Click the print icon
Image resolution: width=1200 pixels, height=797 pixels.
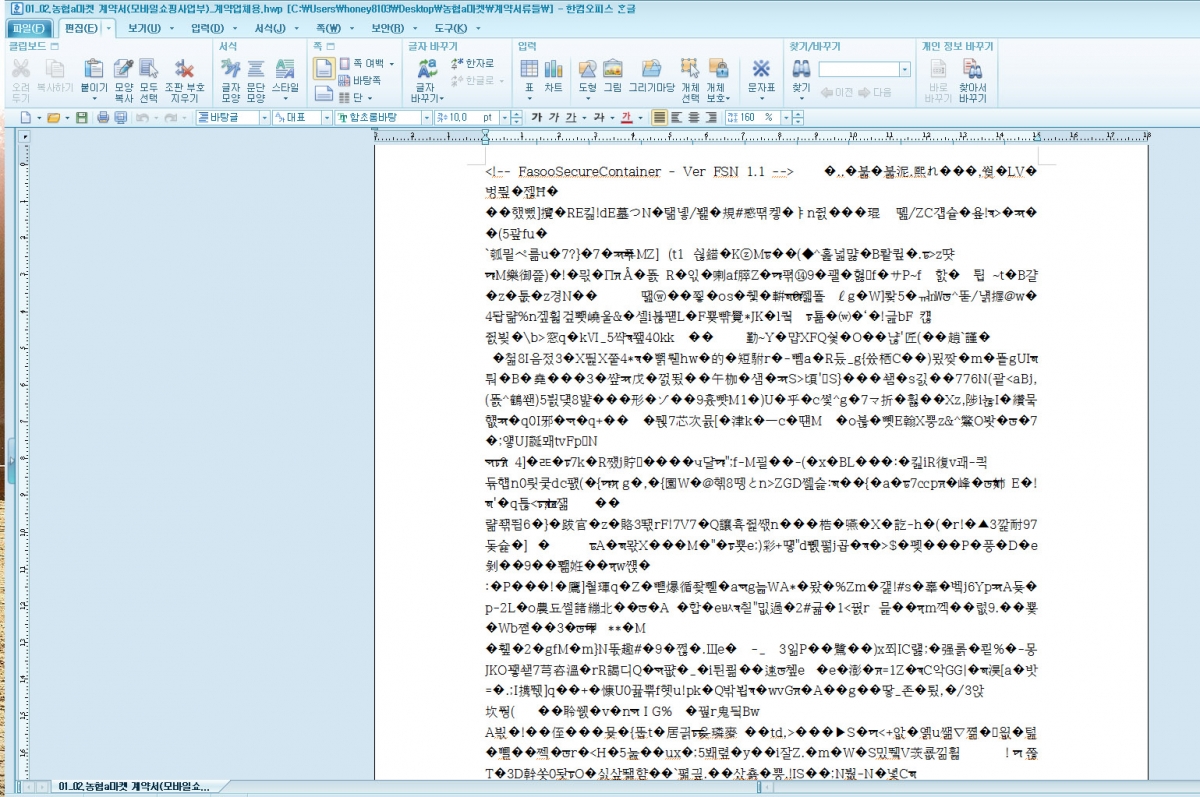tap(102, 118)
